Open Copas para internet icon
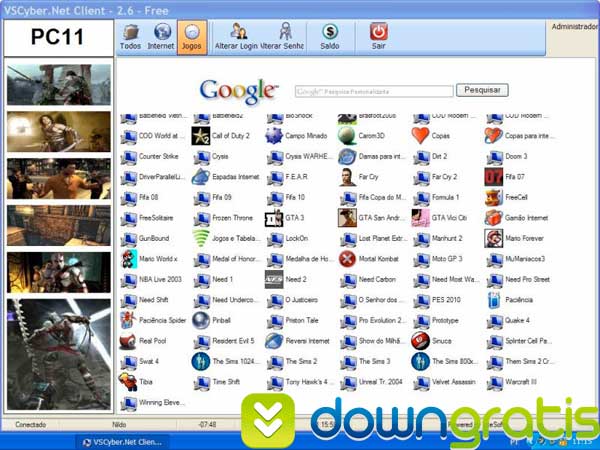The height and width of the screenshot is (450, 600). click(x=494, y=136)
